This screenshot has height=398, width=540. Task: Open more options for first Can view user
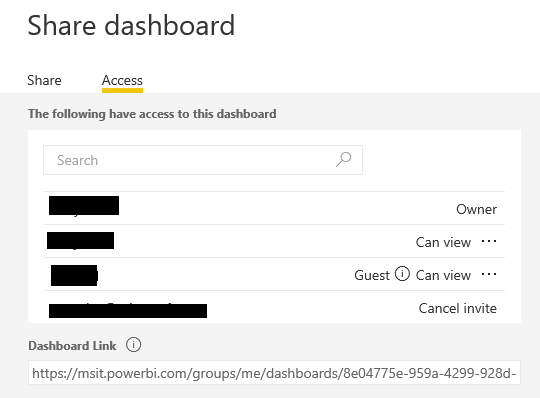tap(489, 241)
